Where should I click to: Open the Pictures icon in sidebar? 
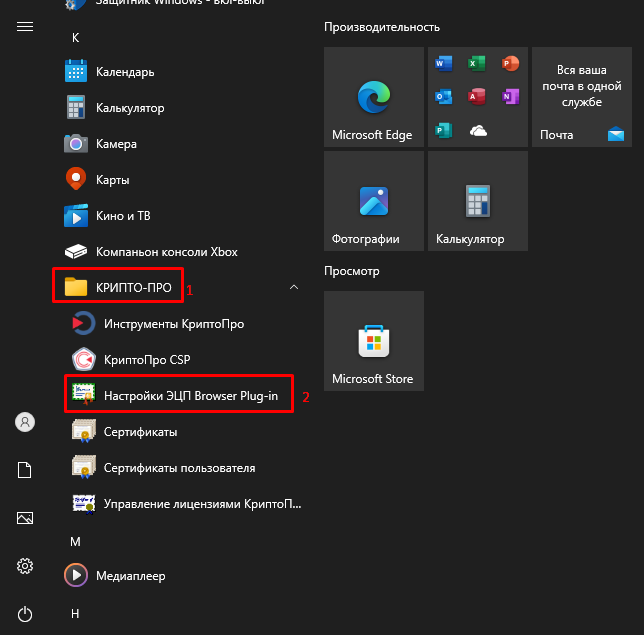click(25, 518)
